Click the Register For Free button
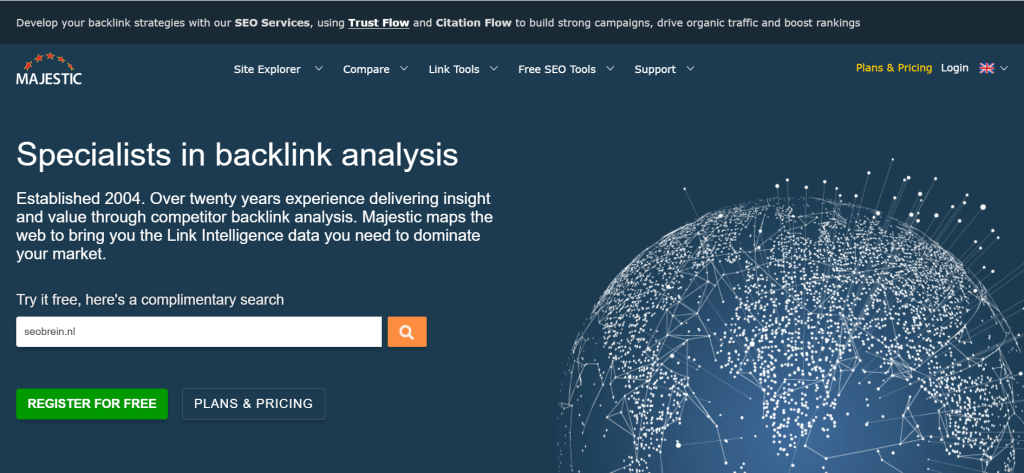This screenshot has height=473, width=1024. coord(92,404)
